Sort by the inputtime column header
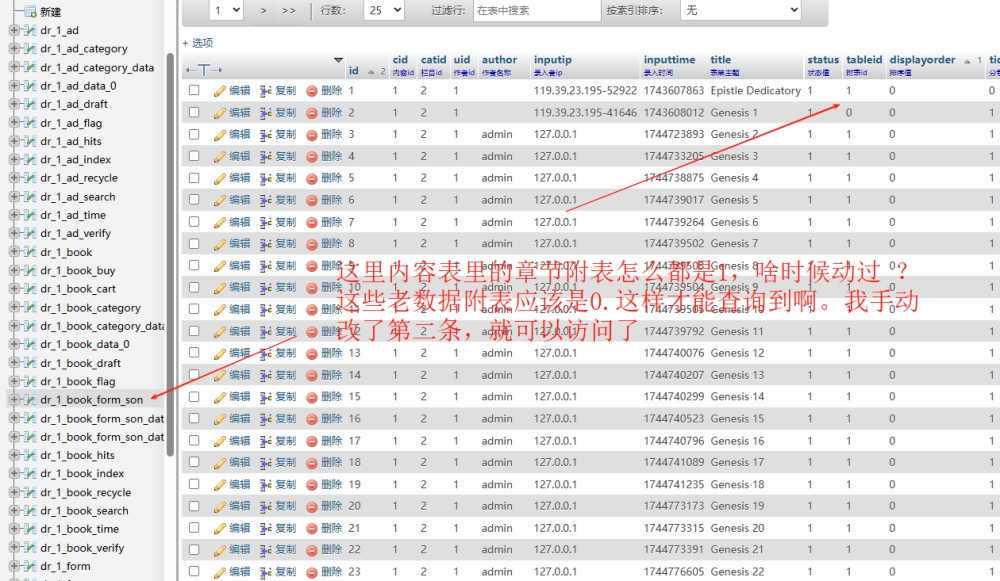Viewport: 1000px width, 581px height. pyautogui.click(x=669, y=59)
